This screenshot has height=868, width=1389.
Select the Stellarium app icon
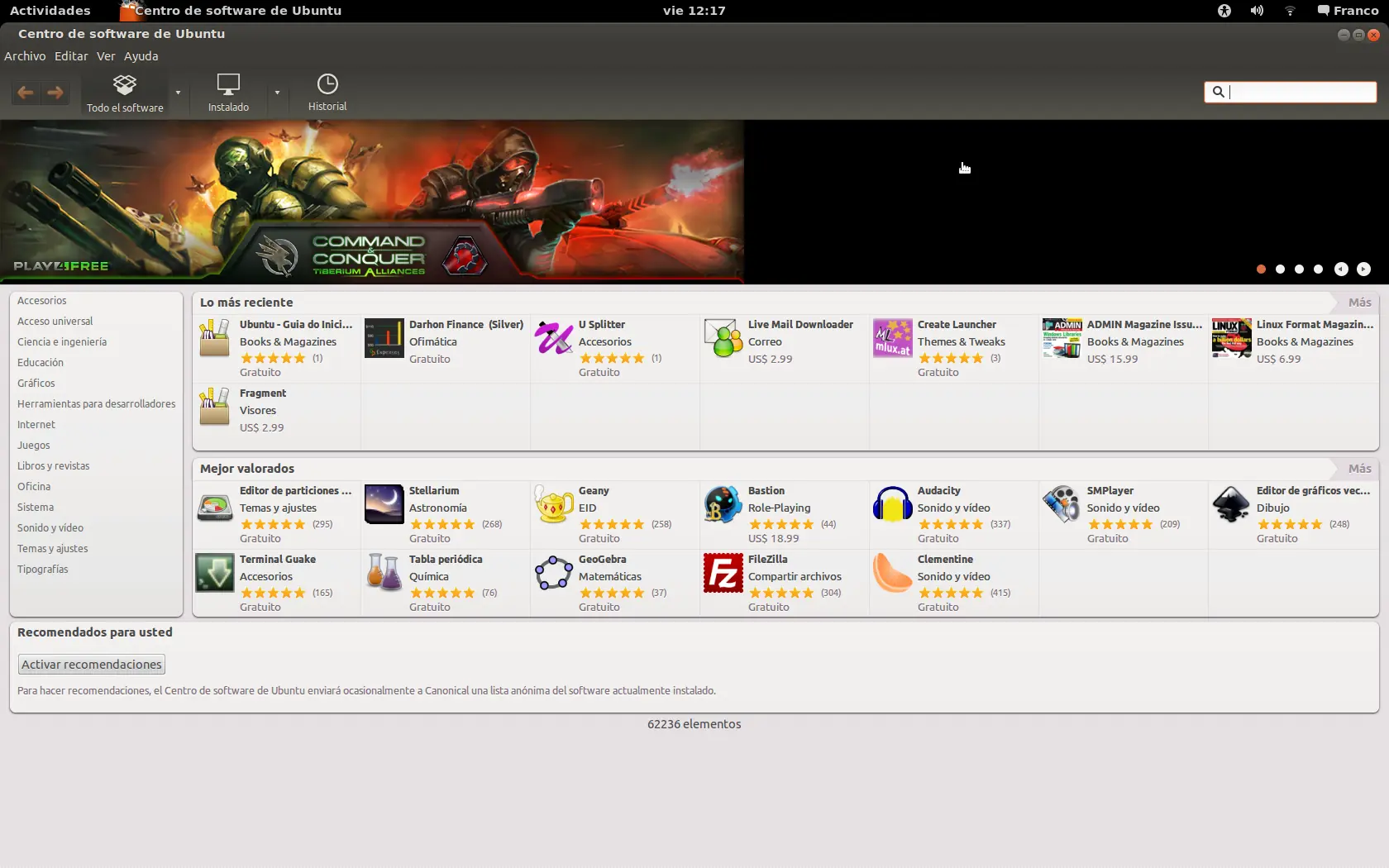coord(384,504)
